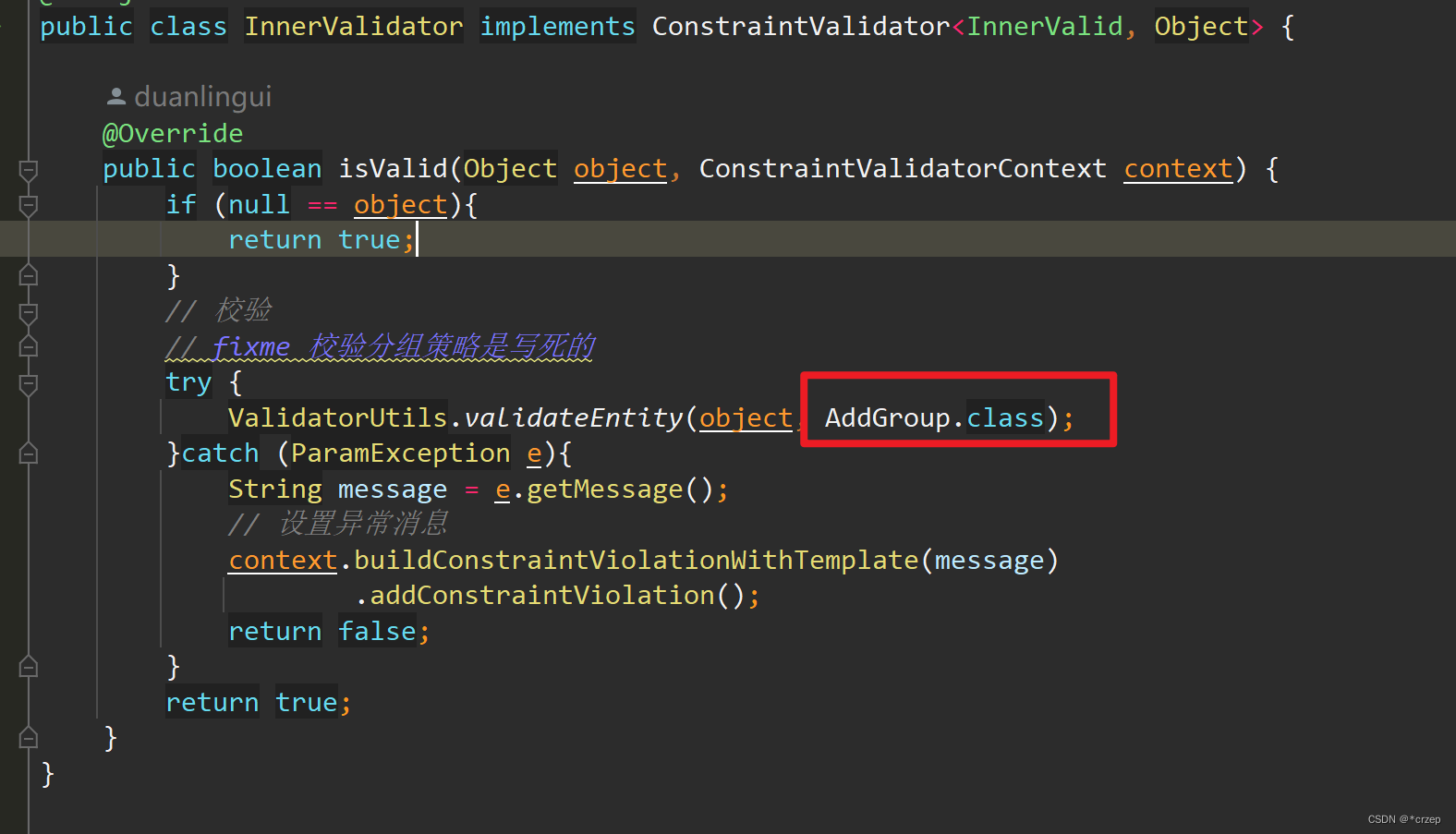Click buildConstraintViolationWithTemplate call
The width and height of the screenshot is (1456, 834).
[x=637, y=561]
